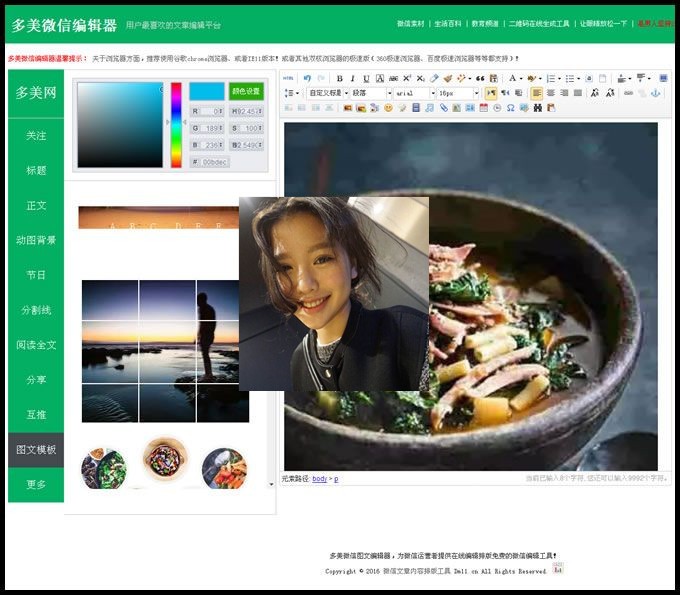
Task: Insert a single image icon
Action: 347,108
